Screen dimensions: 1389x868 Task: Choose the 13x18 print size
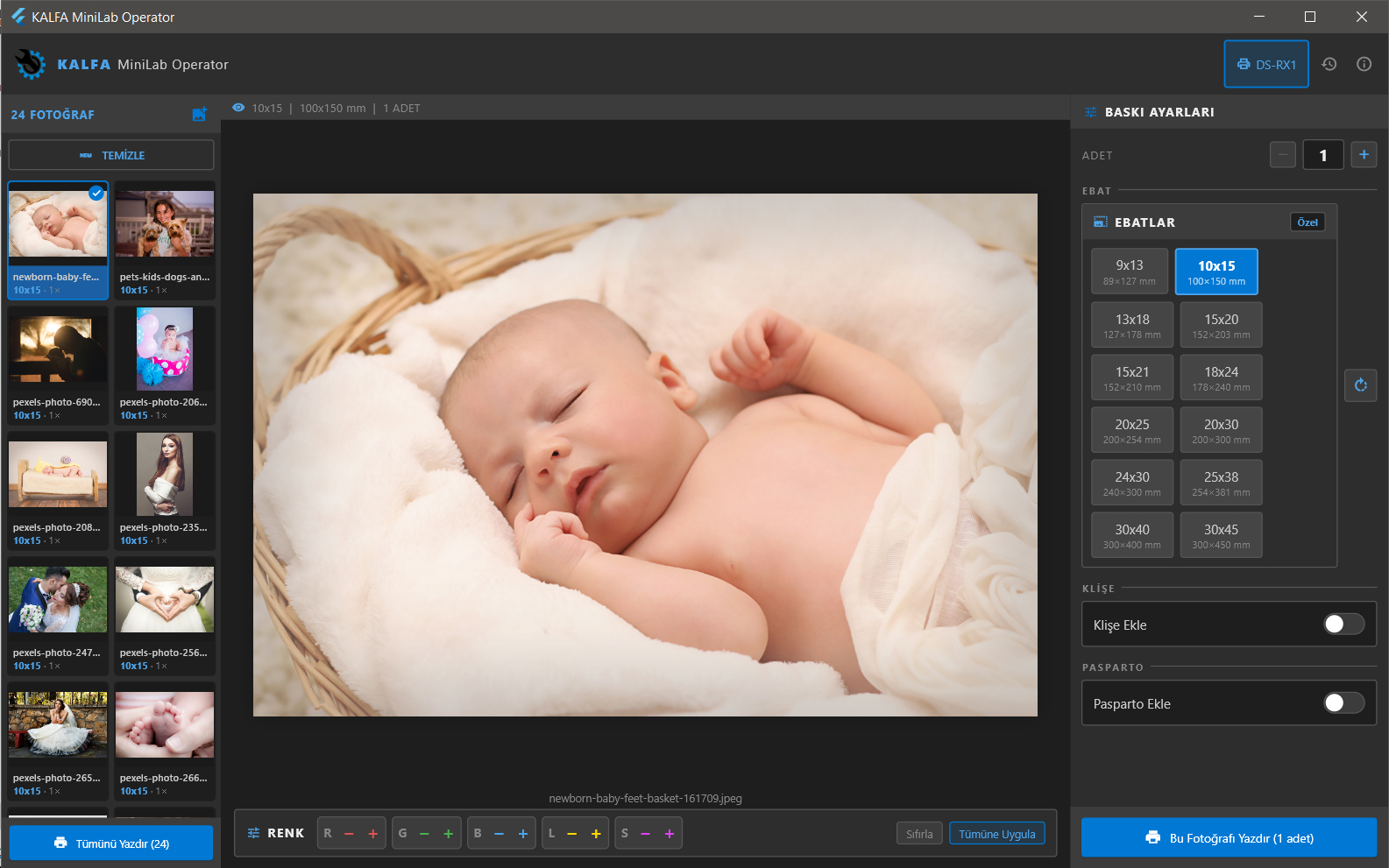(1132, 325)
